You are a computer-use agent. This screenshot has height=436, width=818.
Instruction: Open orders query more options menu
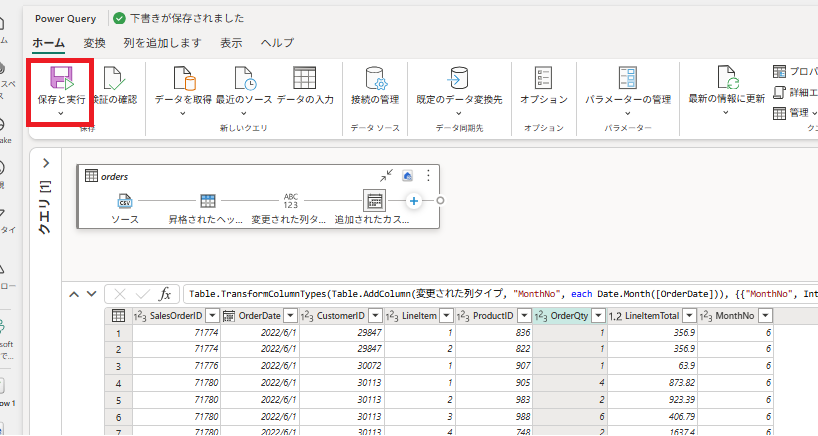pyautogui.click(x=428, y=176)
